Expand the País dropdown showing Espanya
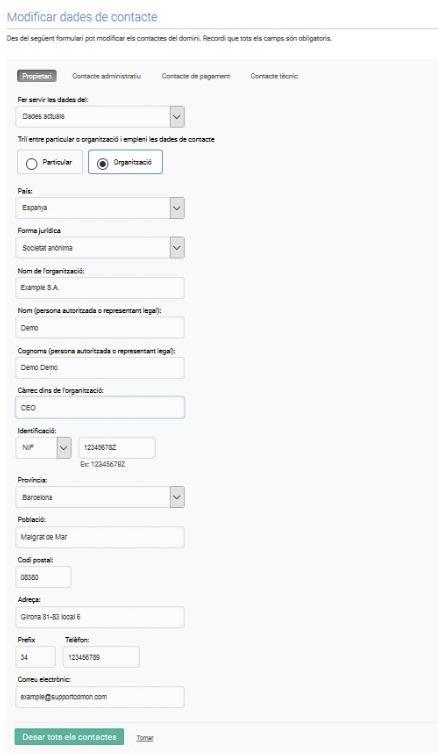The height and width of the screenshot is (755, 438). click(100, 208)
